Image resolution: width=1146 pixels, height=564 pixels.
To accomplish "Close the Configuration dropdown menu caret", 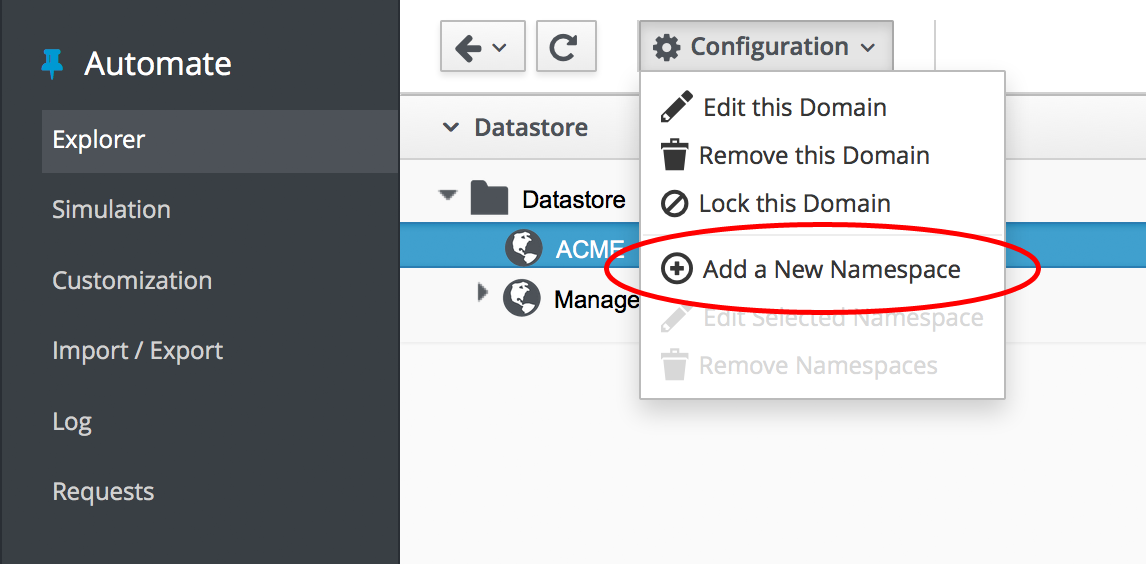I will point(868,48).
